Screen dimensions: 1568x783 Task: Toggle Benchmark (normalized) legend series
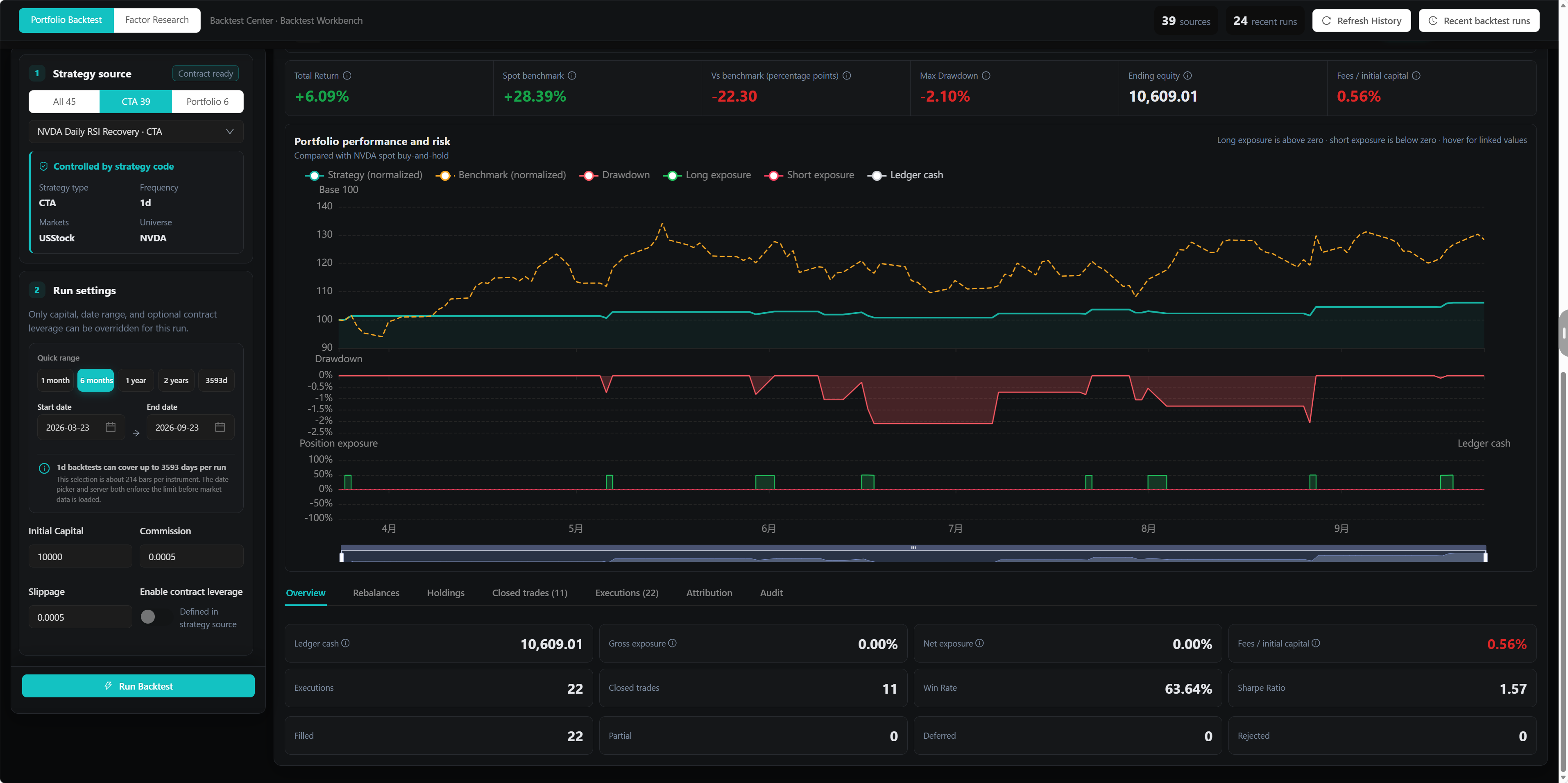[x=501, y=175]
